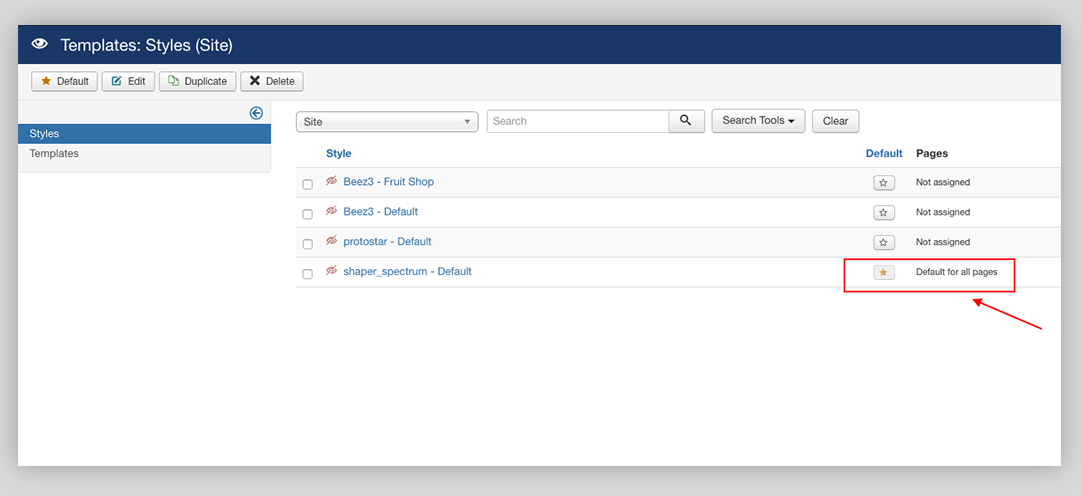Expand the Search Tools dropdown
Image resolution: width=1081 pixels, height=496 pixels.
[x=758, y=121]
